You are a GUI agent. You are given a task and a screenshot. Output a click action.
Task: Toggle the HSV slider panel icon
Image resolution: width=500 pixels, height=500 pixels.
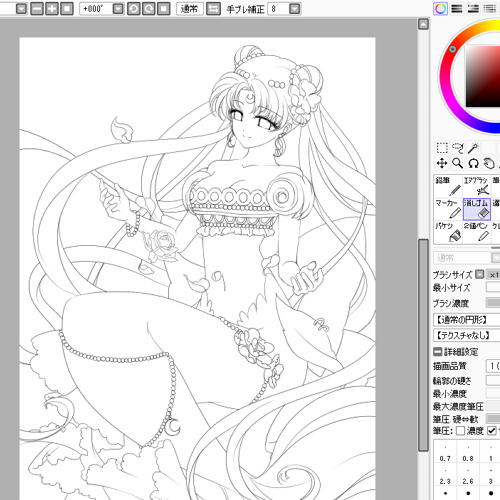point(473,9)
